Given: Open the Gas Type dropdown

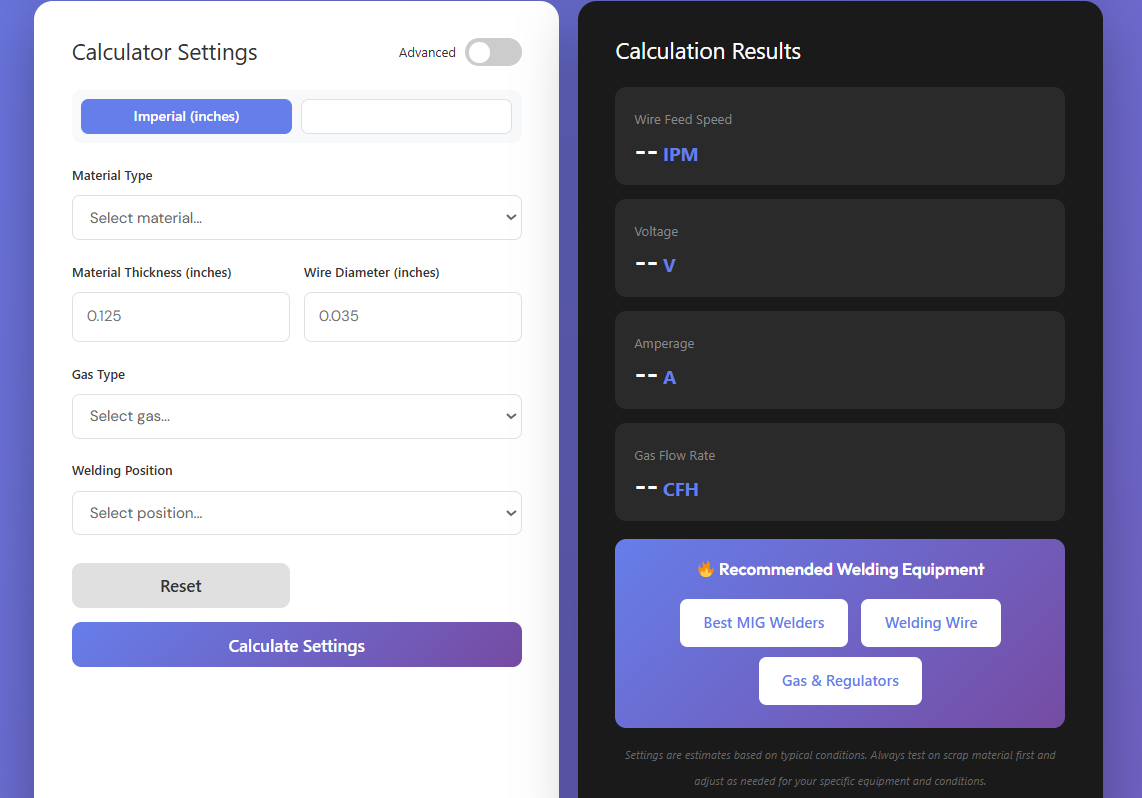Looking at the screenshot, I should click(296, 416).
